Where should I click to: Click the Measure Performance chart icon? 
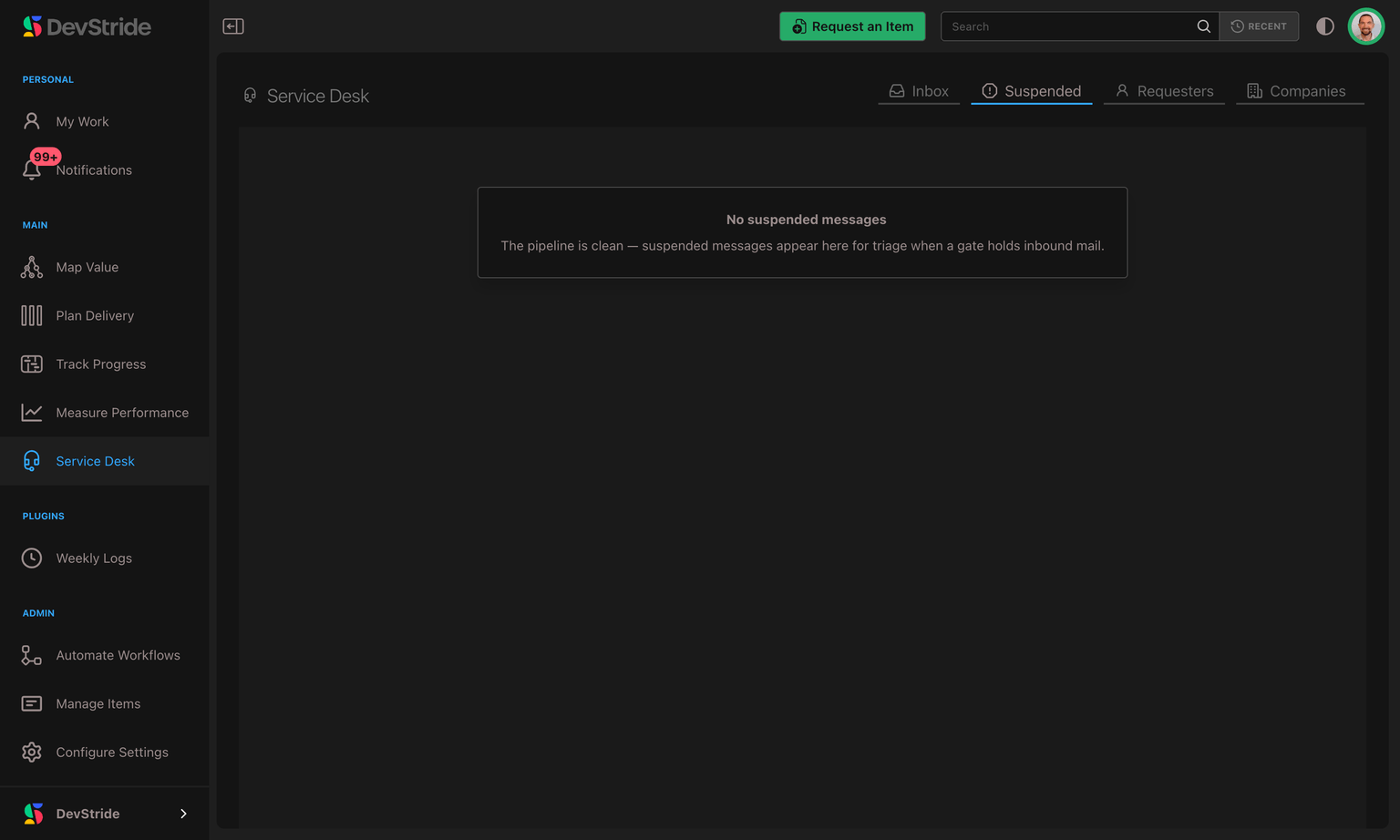pos(32,413)
